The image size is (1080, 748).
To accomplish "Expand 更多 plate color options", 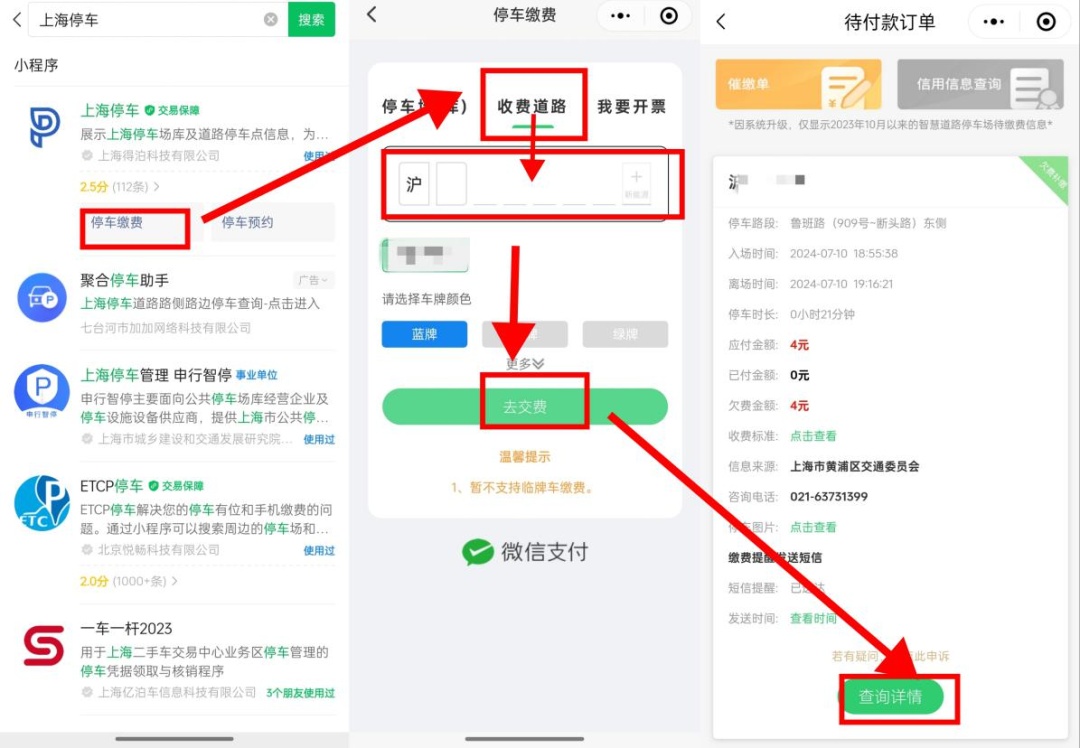I will 525,364.
